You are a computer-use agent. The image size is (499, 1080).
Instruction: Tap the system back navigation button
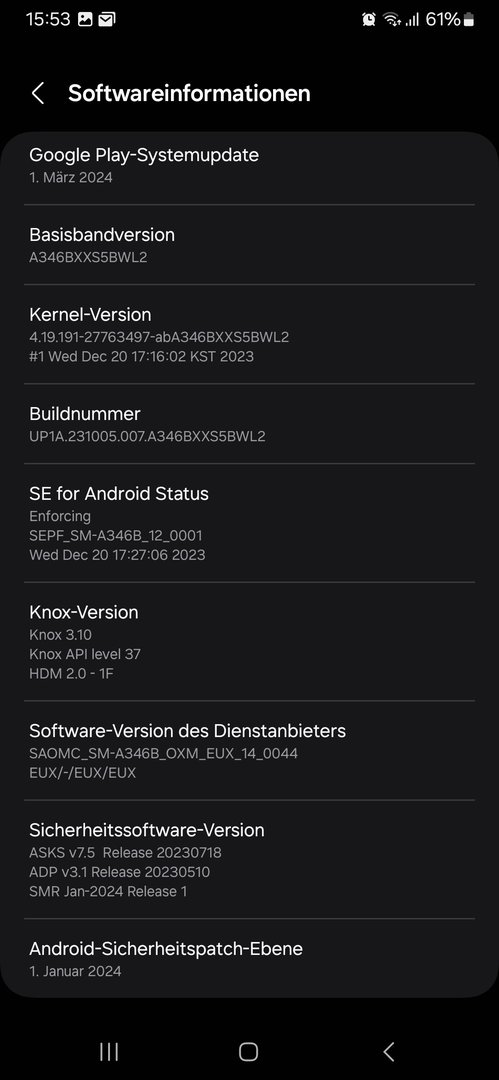click(x=389, y=1051)
